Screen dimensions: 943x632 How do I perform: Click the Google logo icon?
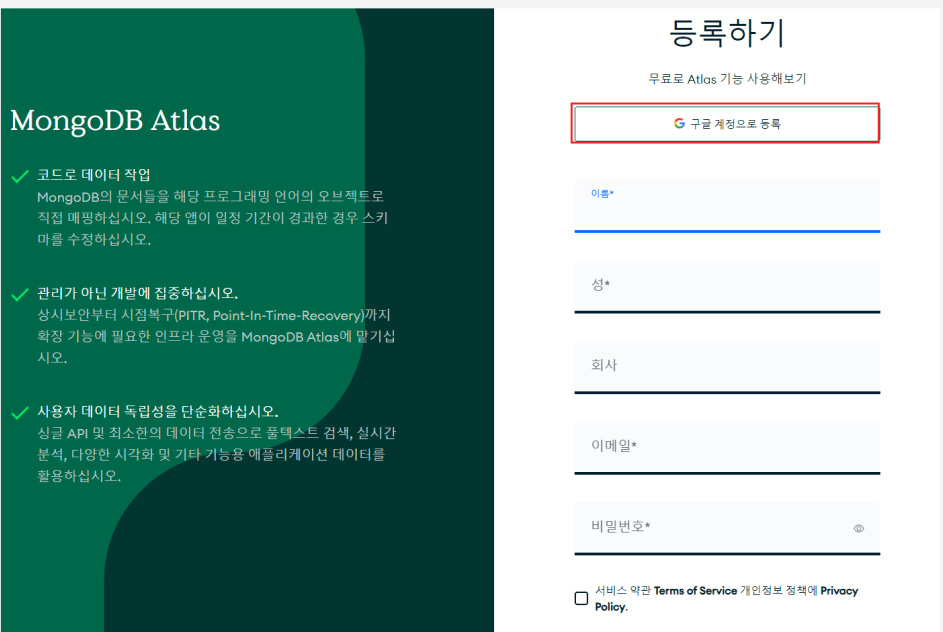(679, 123)
